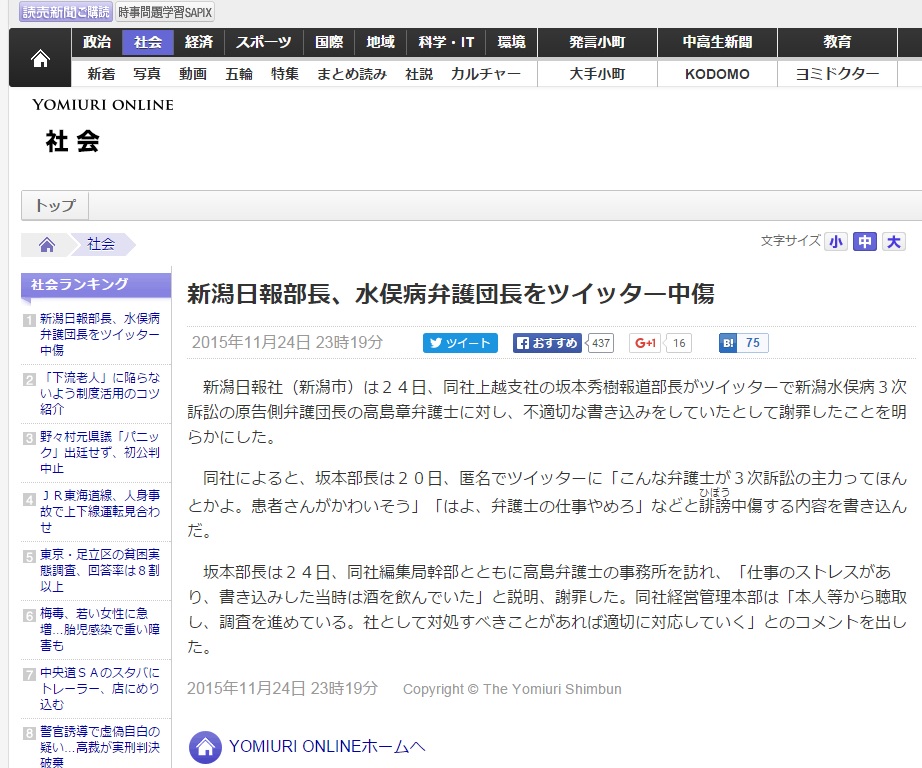Click the 社会 breadcrumb link
Screen dimensions: 922x768
click(x=101, y=244)
